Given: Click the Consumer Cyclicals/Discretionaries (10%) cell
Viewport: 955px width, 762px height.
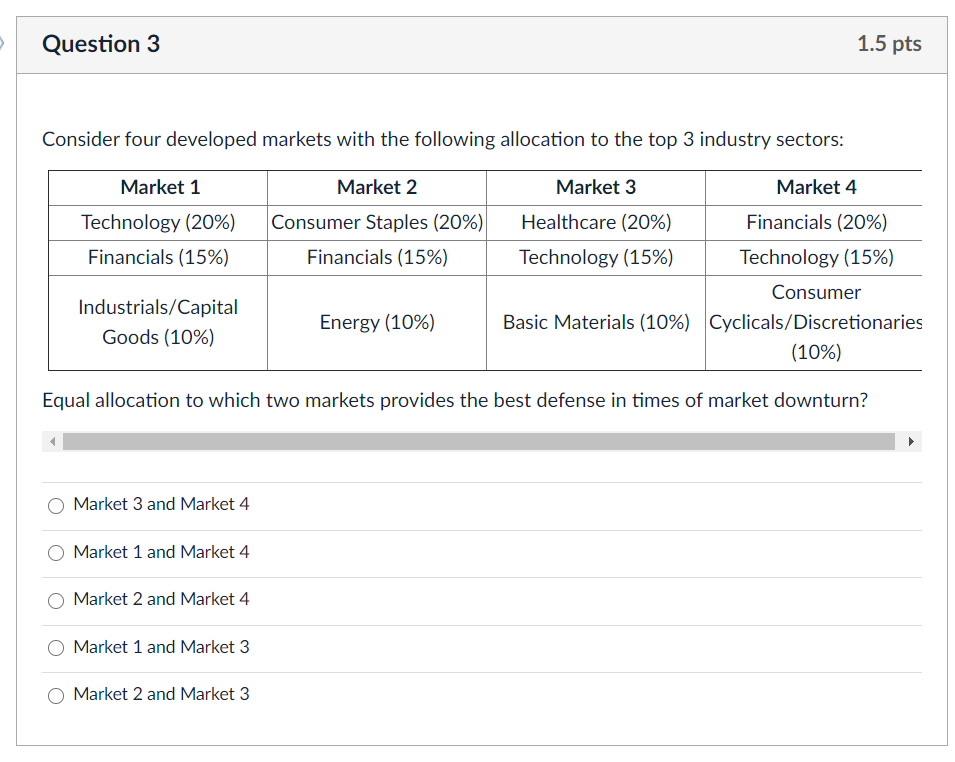Looking at the screenshot, I should pos(814,323).
